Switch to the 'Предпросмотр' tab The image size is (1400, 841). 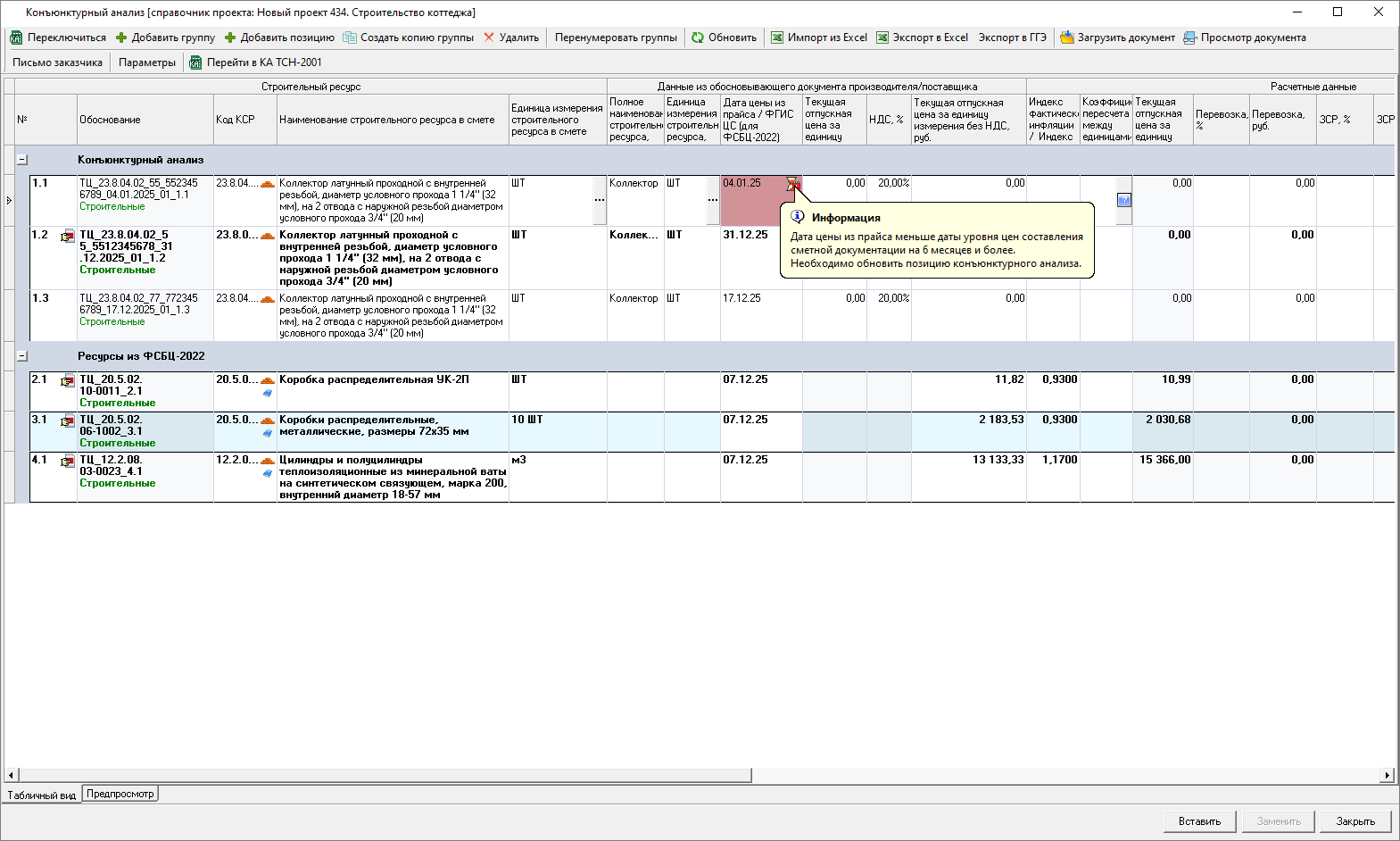tap(120, 794)
